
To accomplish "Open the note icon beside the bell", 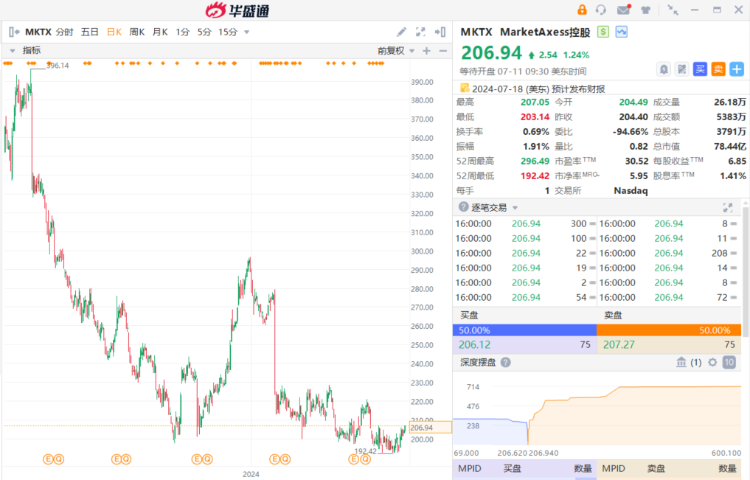I will (x=682, y=69).
